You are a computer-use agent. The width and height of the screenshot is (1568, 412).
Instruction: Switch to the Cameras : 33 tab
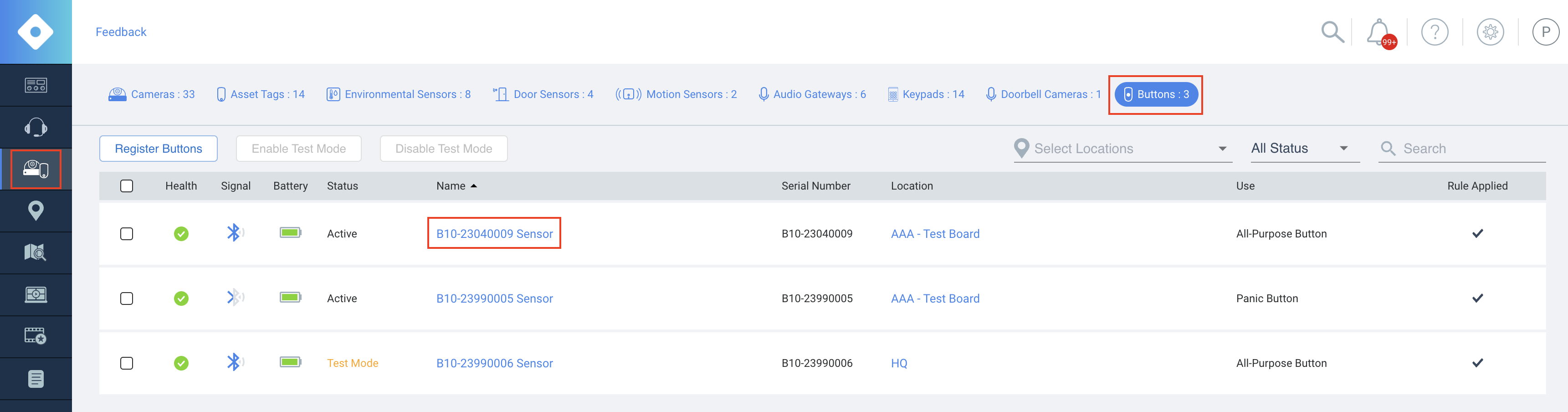[x=152, y=94]
